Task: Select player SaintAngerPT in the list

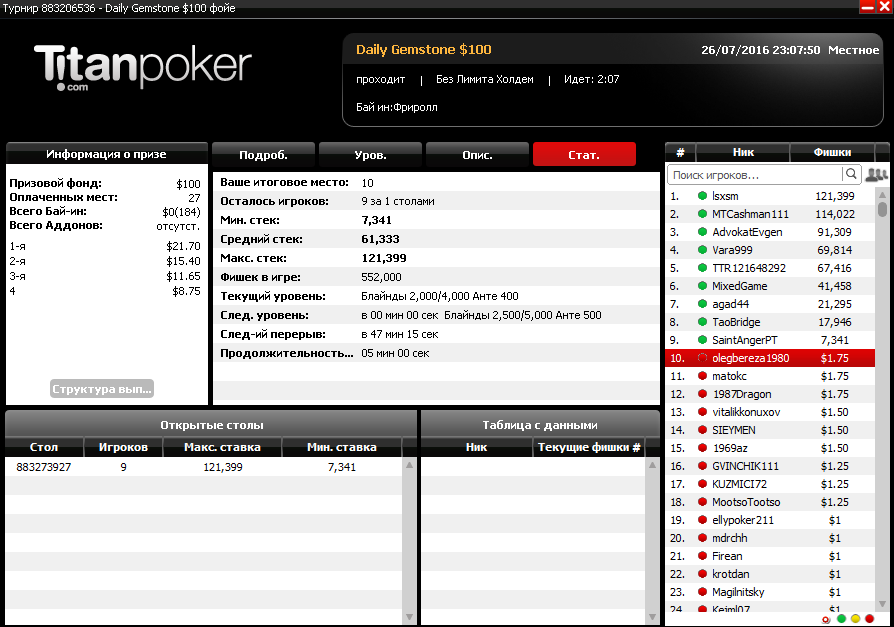Action: click(x=770, y=340)
